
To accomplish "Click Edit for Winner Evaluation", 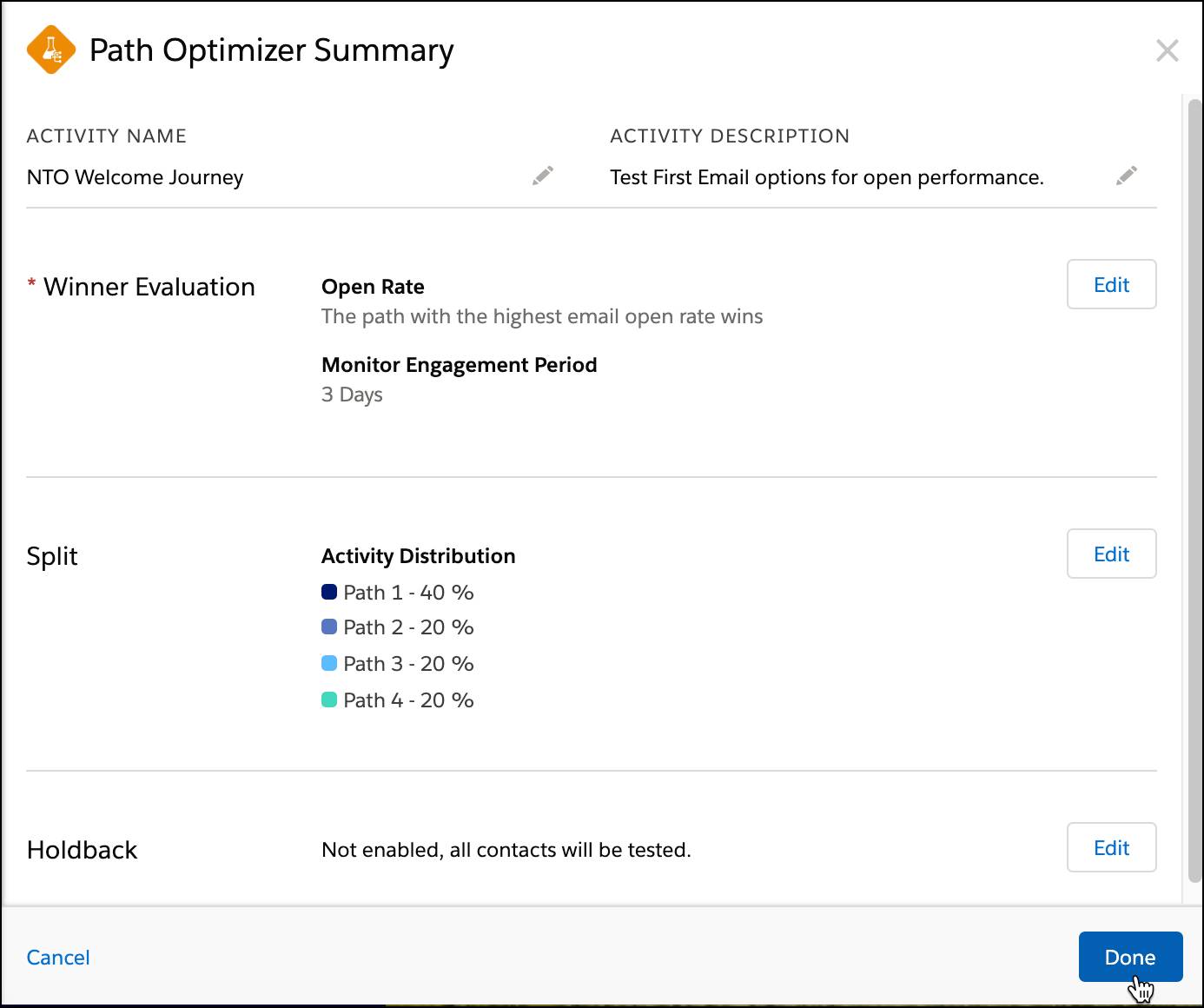I will tap(1111, 284).
